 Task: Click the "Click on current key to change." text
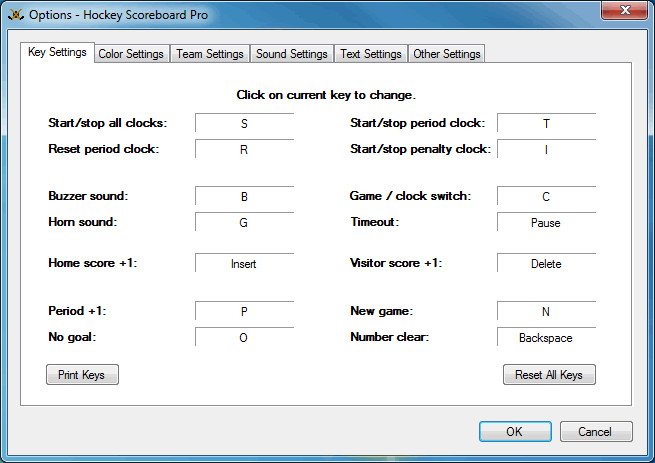click(326, 95)
